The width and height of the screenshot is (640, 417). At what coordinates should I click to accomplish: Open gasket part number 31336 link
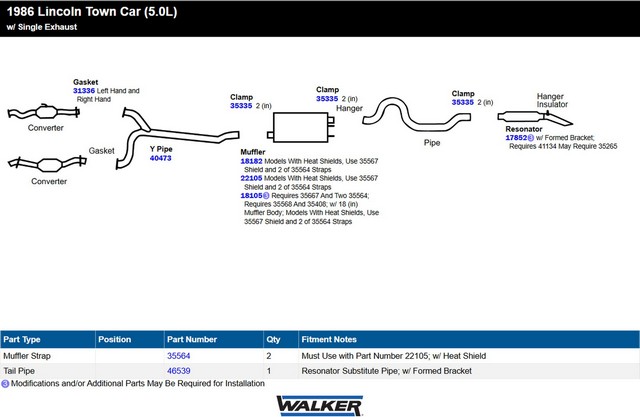click(x=84, y=91)
